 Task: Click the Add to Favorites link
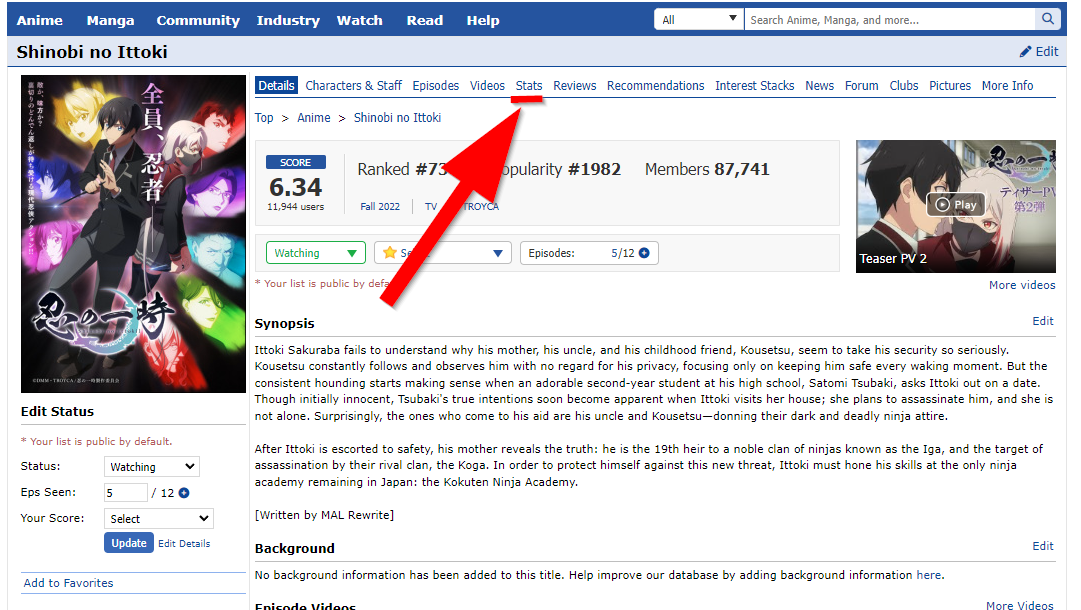click(68, 583)
